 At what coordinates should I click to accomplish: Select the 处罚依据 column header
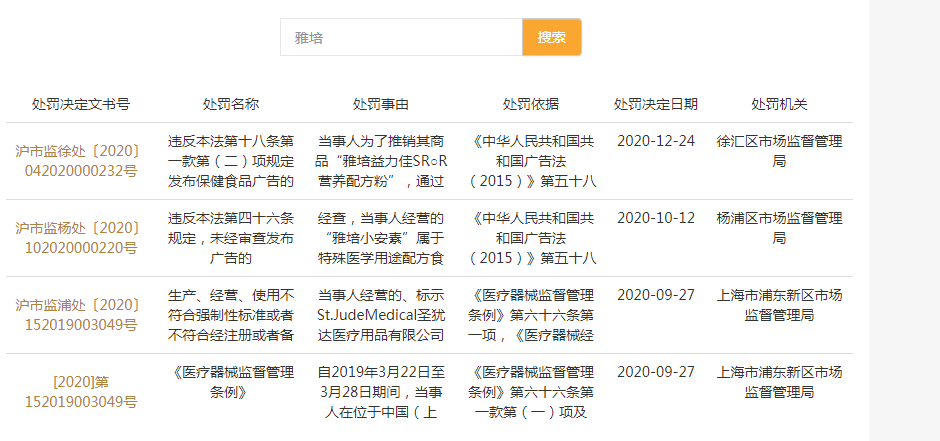[x=531, y=104]
